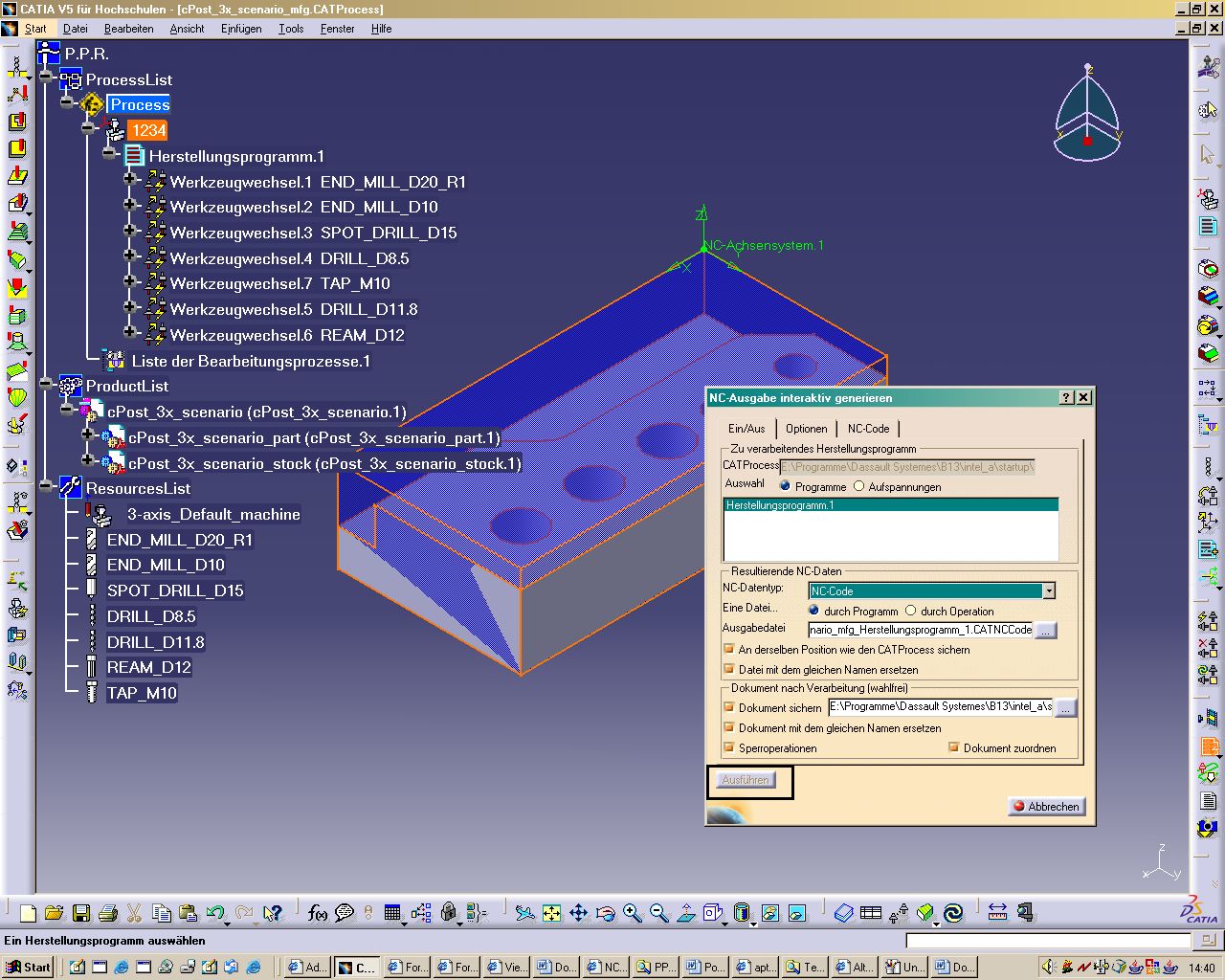Click the Save diskette icon
1225x980 pixels.
(x=81, y=913)
